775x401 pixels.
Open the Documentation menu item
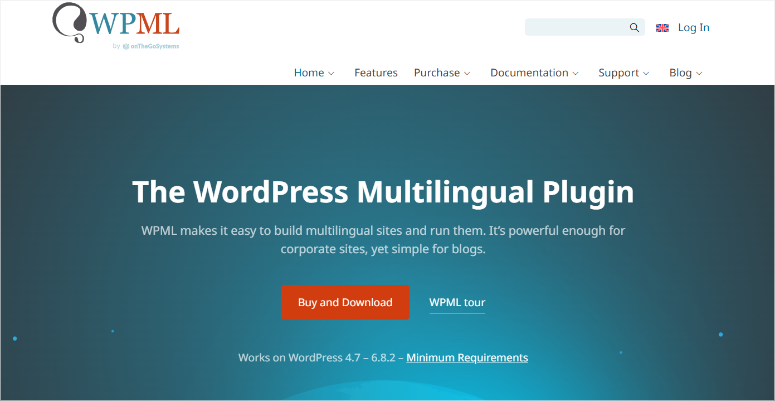(529, 73)
